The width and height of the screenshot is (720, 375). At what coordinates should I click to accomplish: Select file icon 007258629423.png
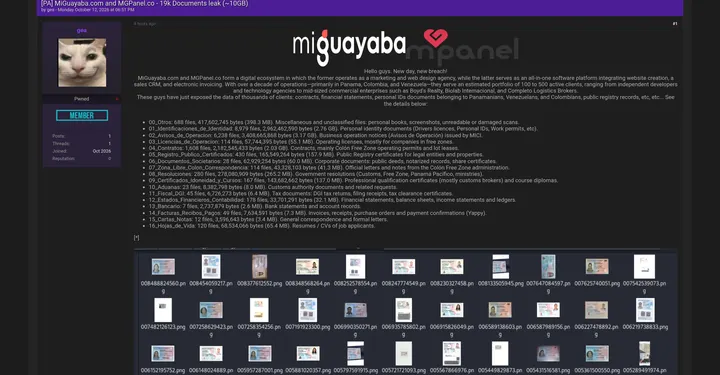211,310
